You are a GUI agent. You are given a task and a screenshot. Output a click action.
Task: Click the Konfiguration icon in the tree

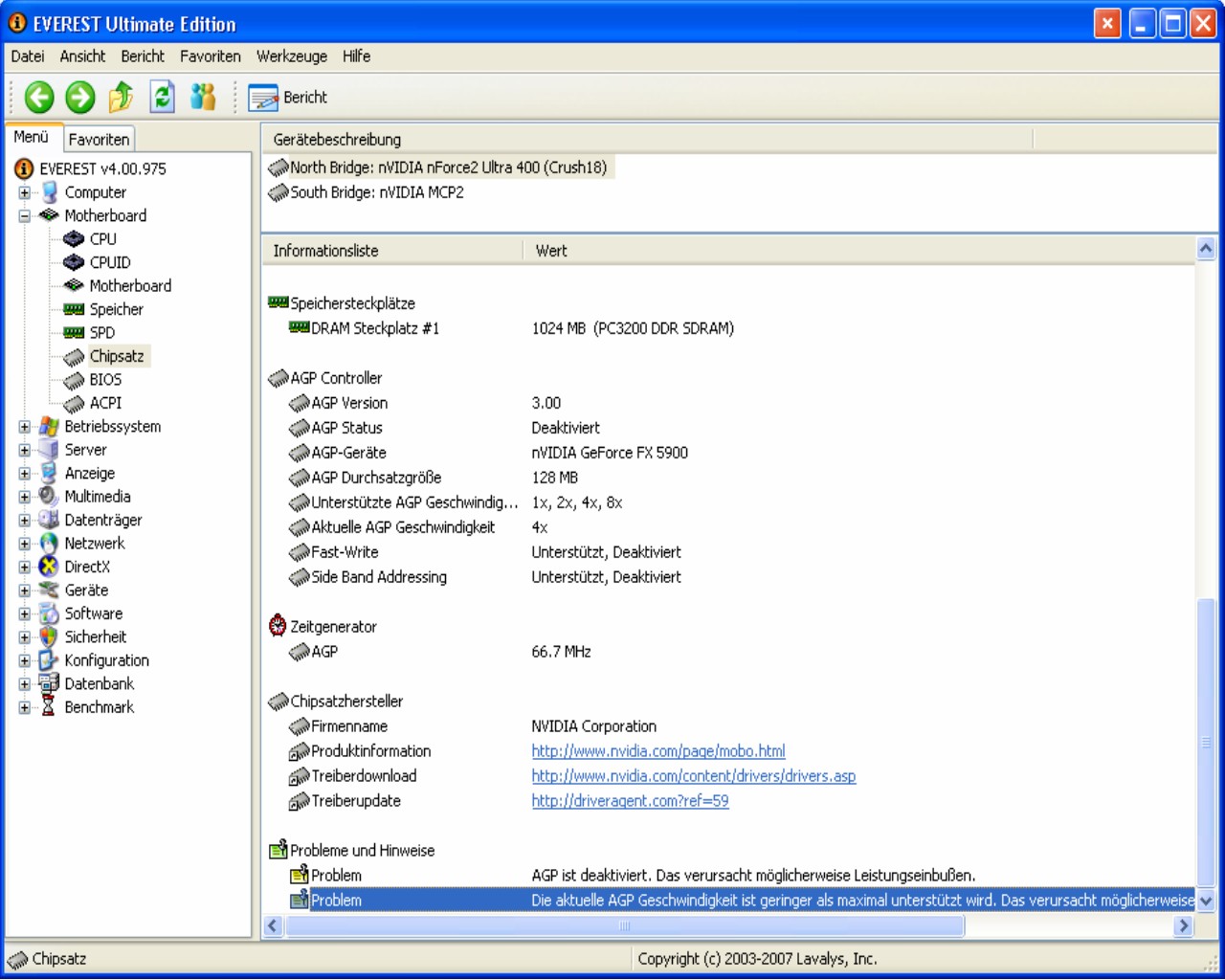[49, 660]
